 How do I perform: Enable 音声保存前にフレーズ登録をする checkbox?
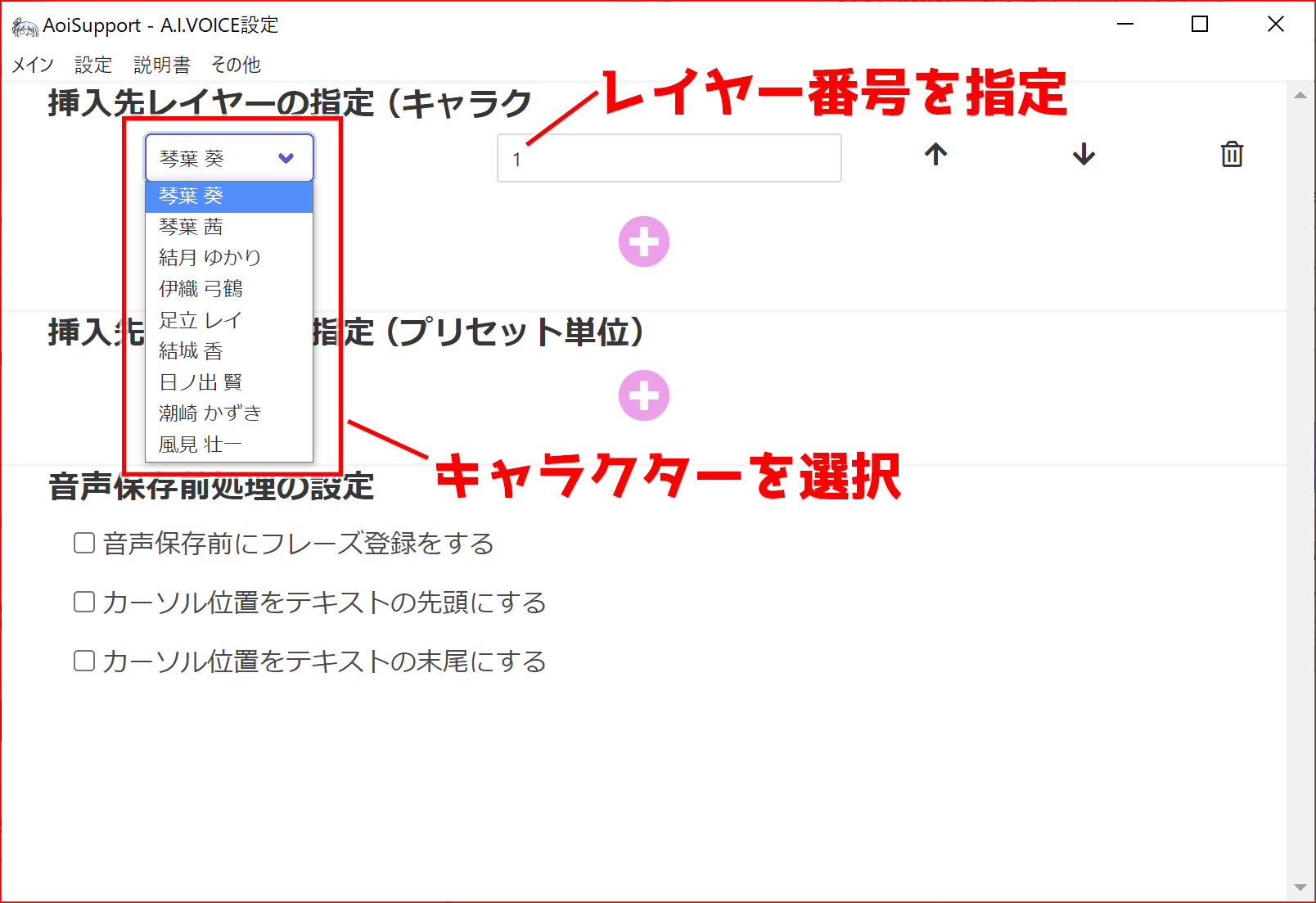point(84,543)
